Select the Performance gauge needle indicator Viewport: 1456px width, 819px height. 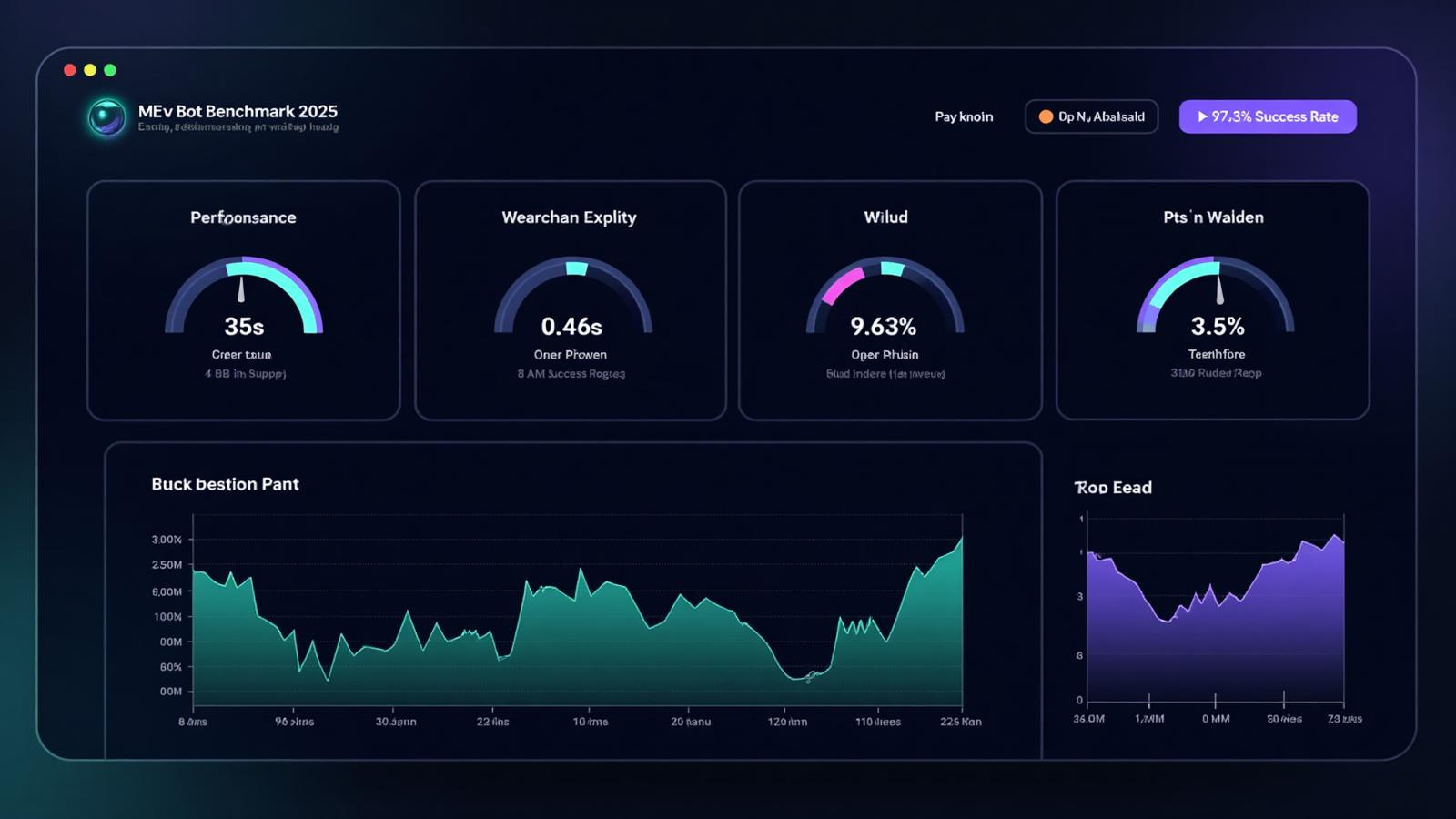click(240, 287)
